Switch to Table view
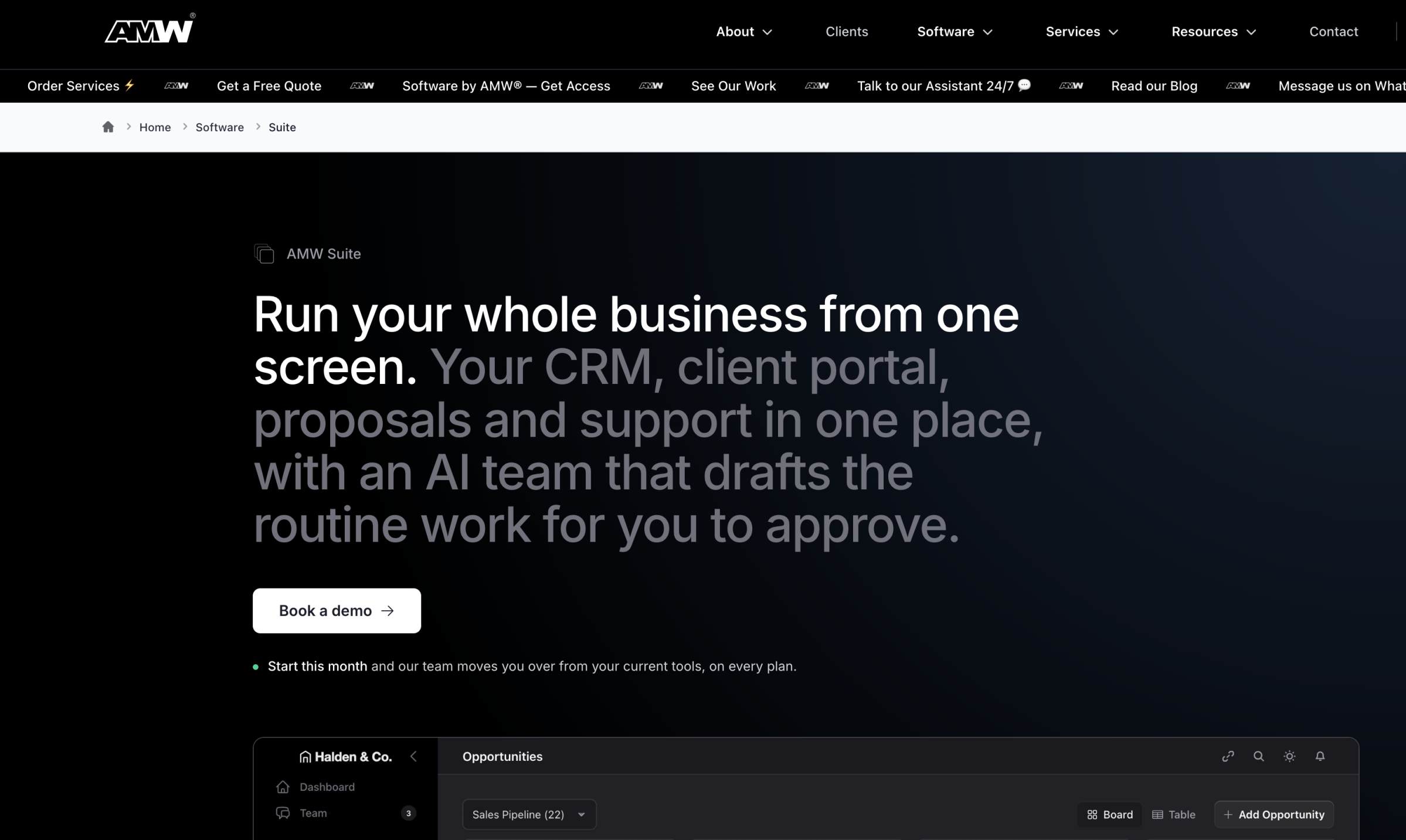This screenshot has width=1406, height=840. [x=1173, y=814]
